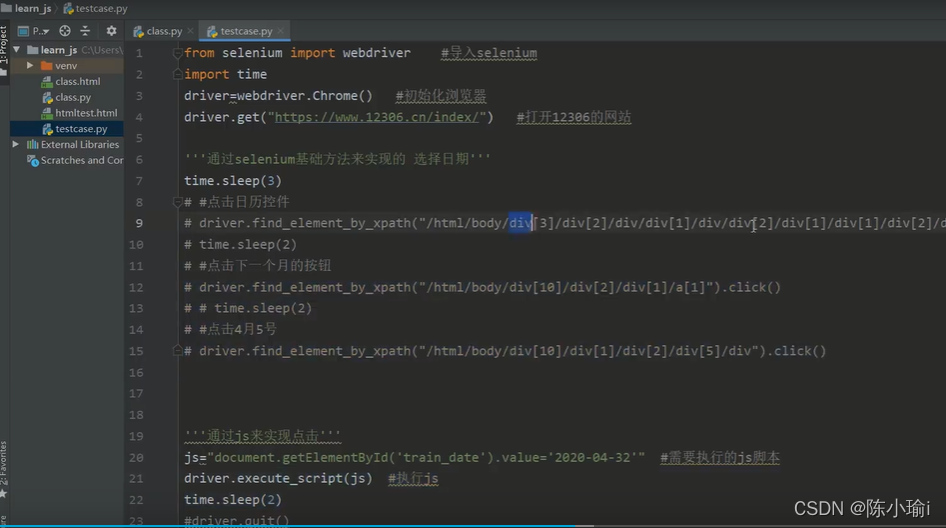This screenshot has width=946, height=528.
Task: Toggle the fold marker at line 15
Action: coord(177,350)
